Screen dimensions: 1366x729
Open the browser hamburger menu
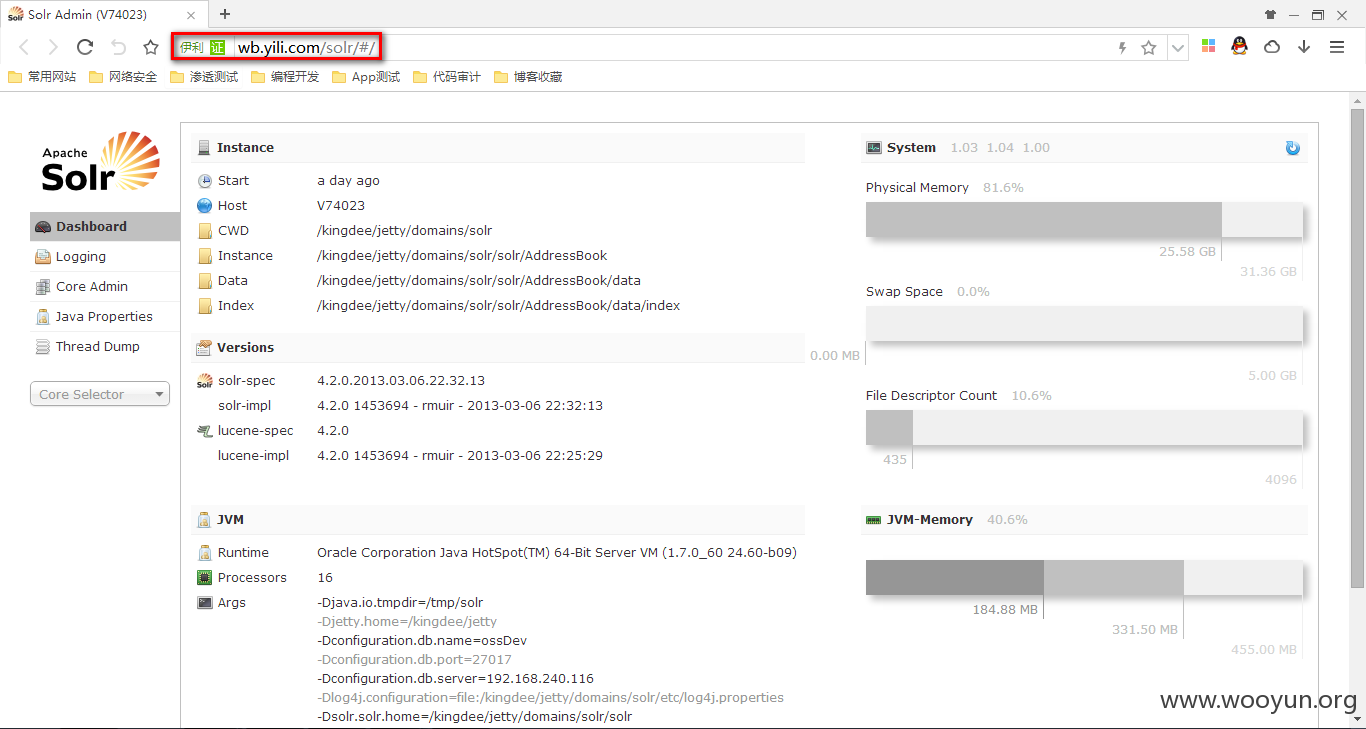[x=1337, y=47]
